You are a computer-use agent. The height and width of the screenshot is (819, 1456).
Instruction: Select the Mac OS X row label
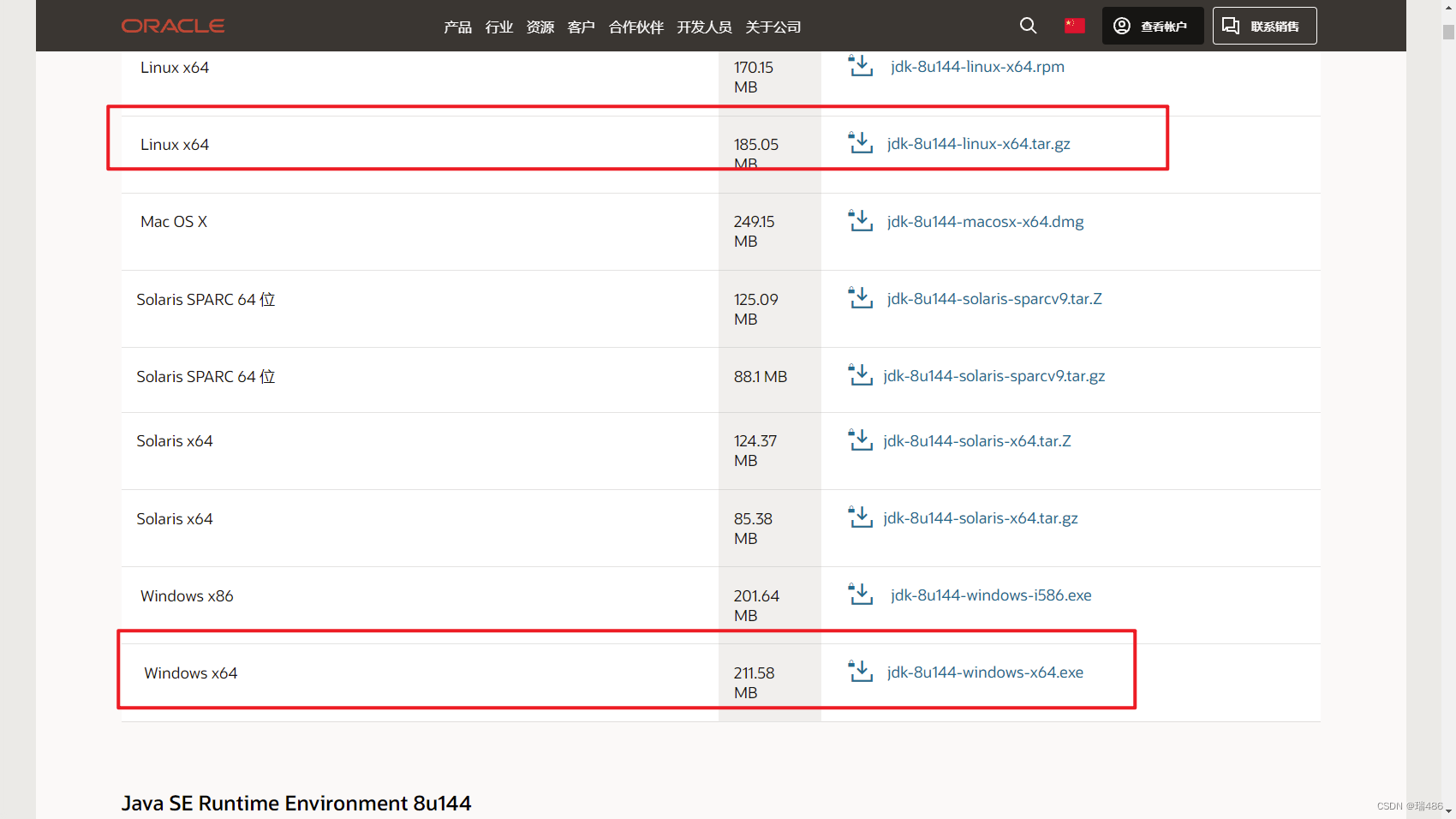[x=174, y=222]
